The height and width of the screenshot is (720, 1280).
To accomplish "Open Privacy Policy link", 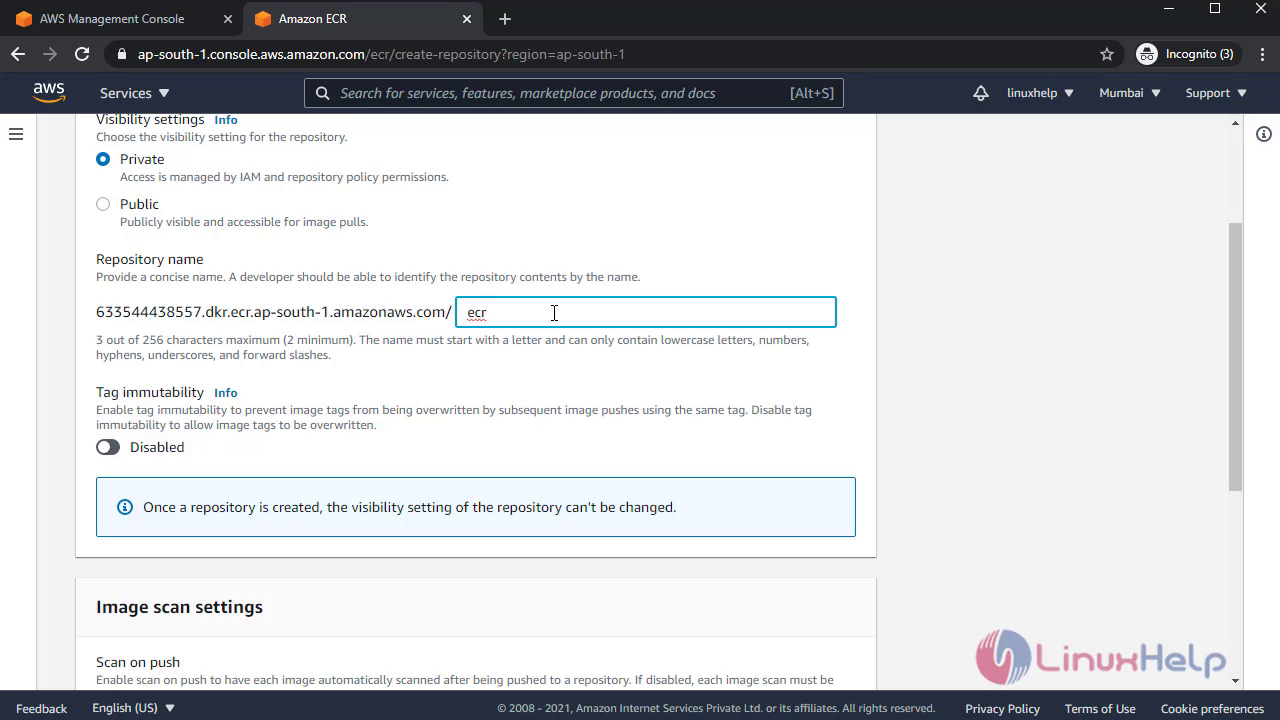I will click(x=1002, y=708).
